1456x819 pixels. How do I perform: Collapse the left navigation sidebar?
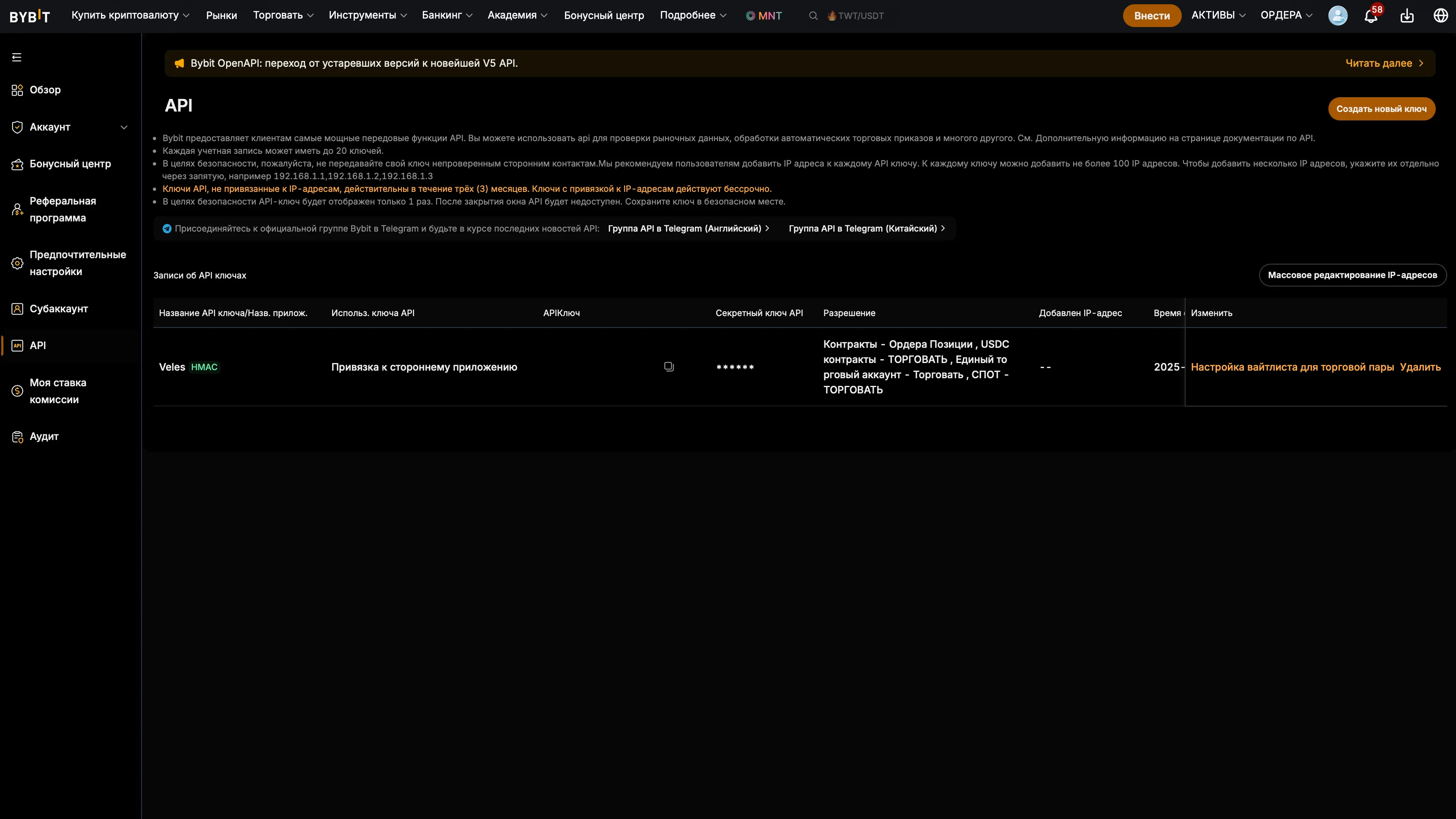click(16, 57)
